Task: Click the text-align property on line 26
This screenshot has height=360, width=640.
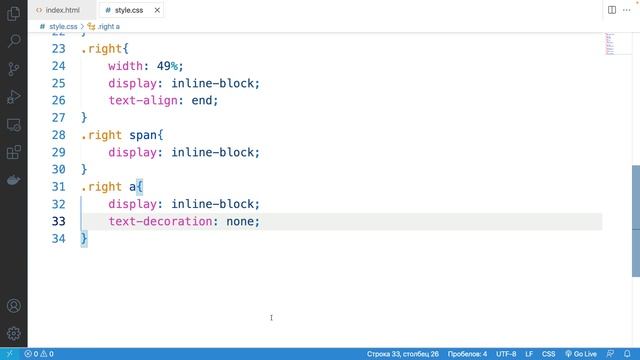Action: tap(143, 100)
